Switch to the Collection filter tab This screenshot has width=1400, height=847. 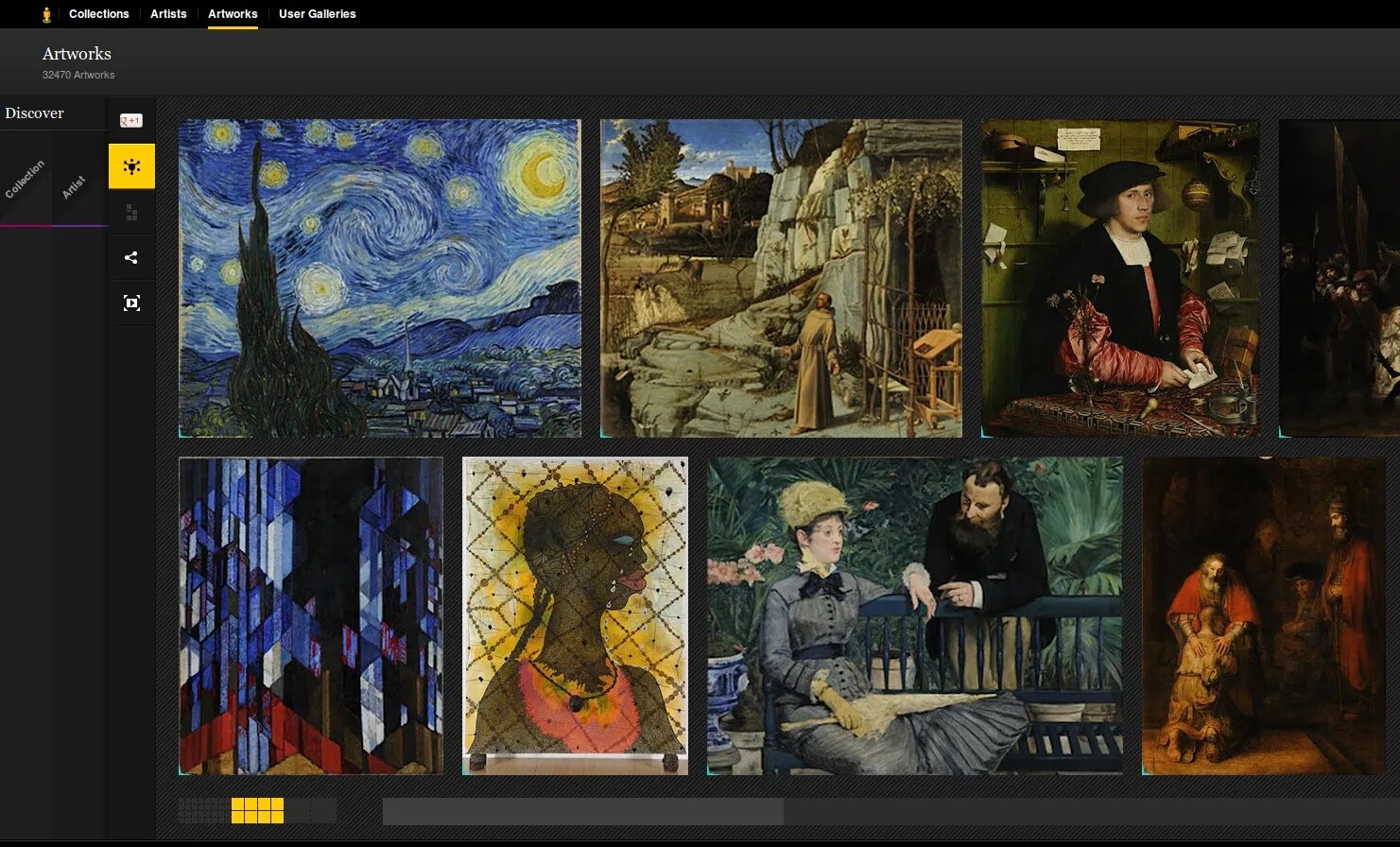click(x=25, y=180)
